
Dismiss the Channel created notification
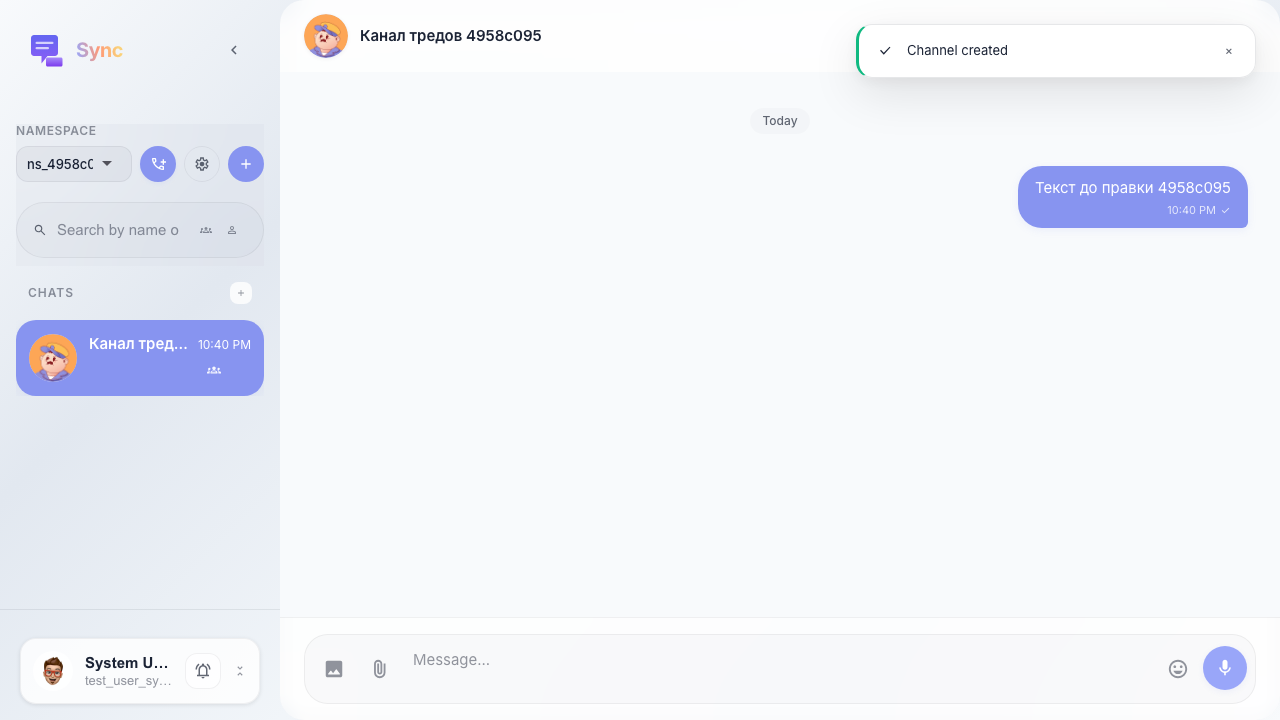coord(1229,51)
